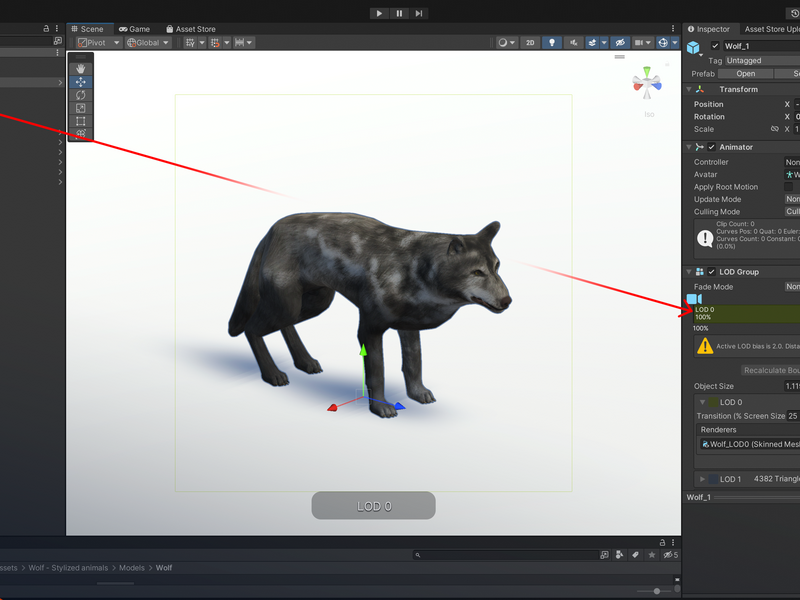Enable Apply Root Motion checkbox
This screenshot has height=600, width=800.
click(x=789, y=187)
